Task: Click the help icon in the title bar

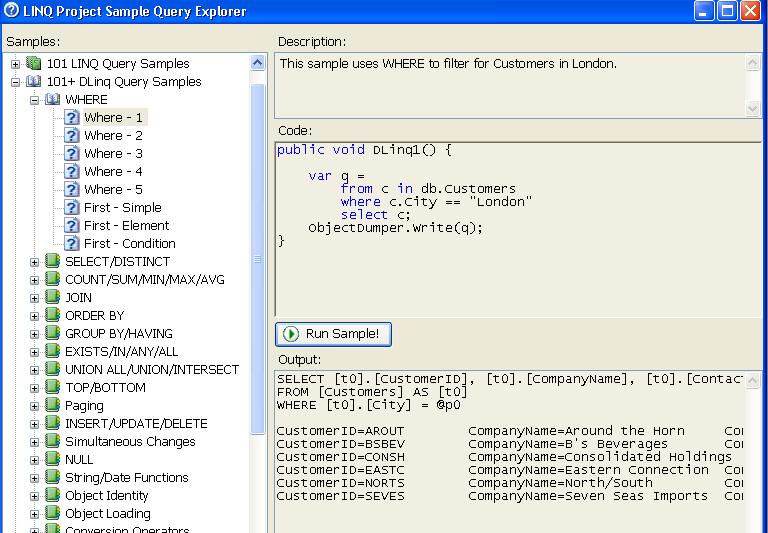Action: tap(11, 10)
